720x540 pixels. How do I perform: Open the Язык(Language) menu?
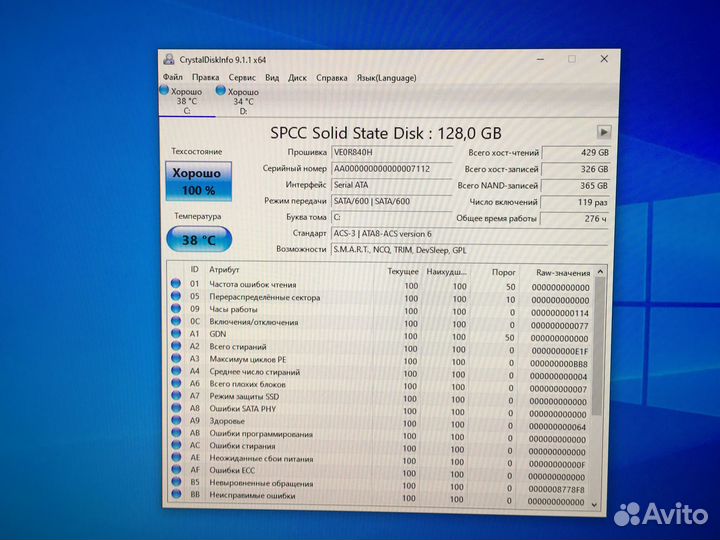[386, 77]
